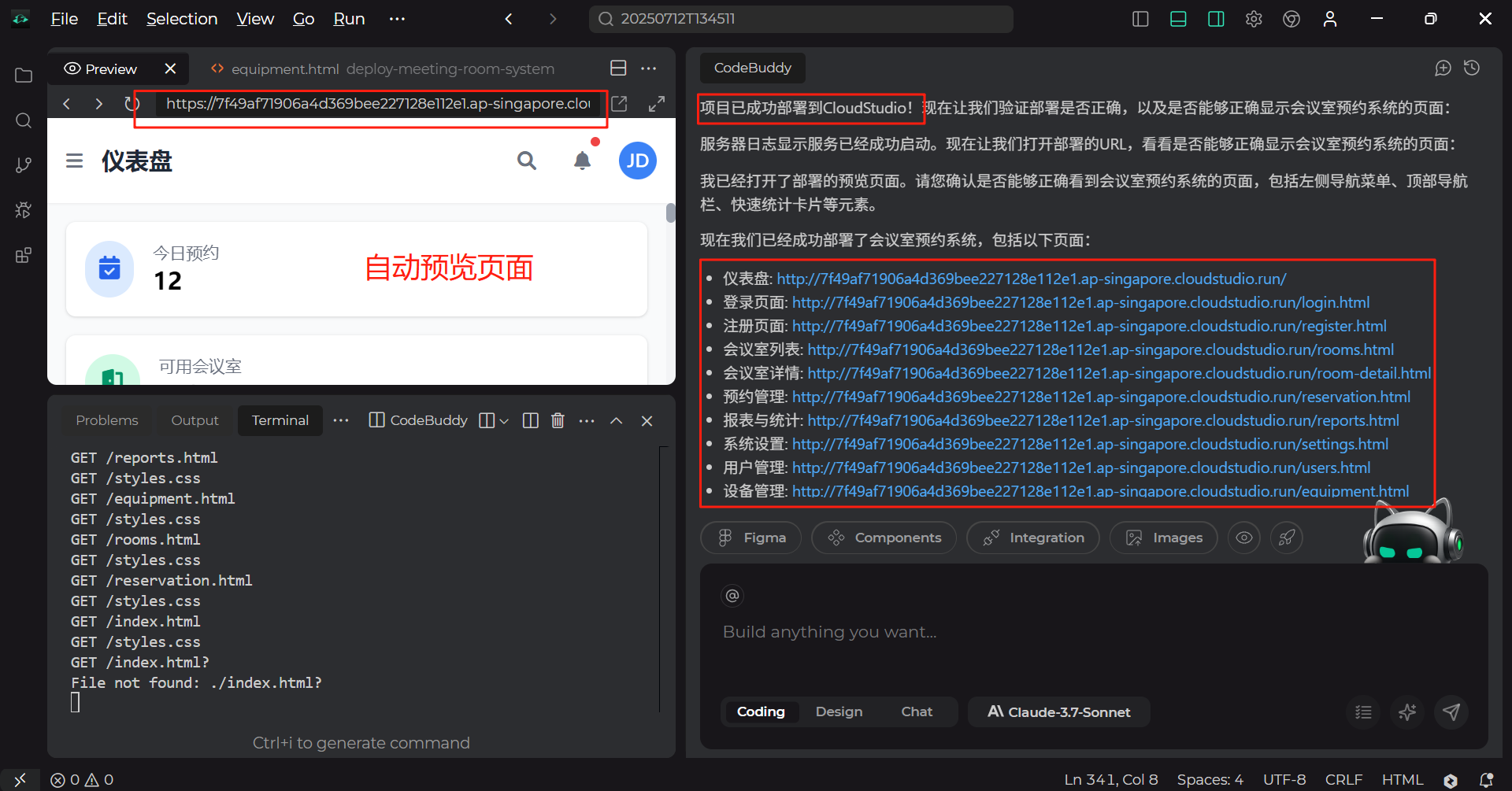Screen dimensions: 1512x791
Task: Click the Build anything you want input
Action: (1093, 633)
